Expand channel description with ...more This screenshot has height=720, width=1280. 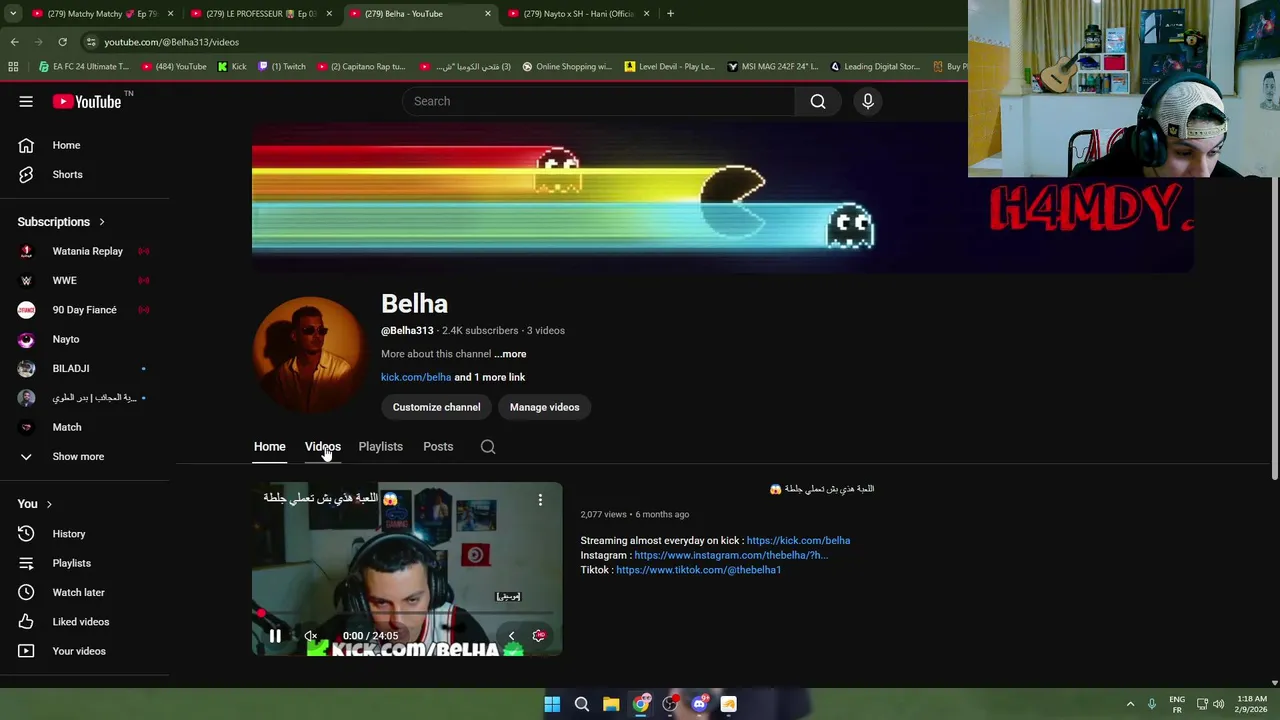tap(510, 354)
